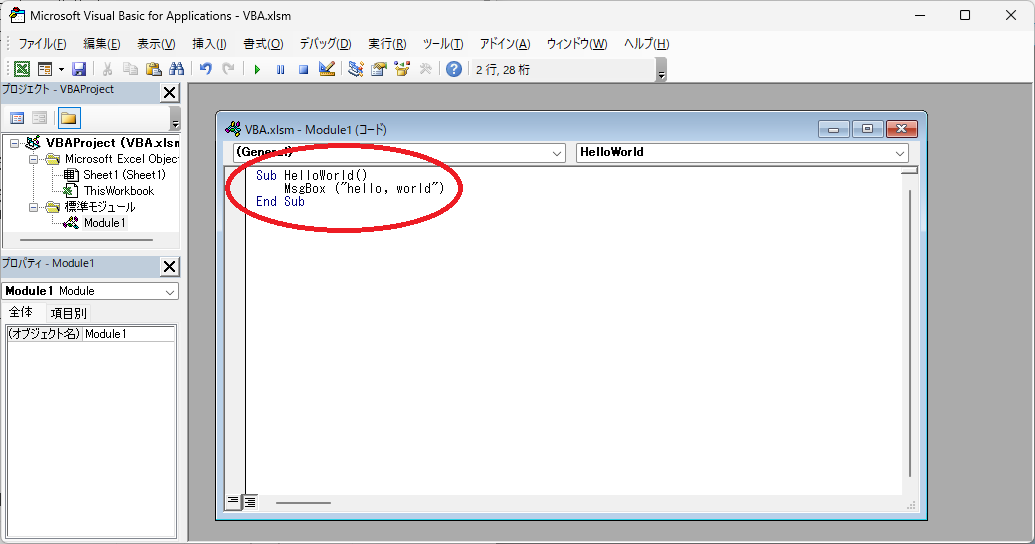Open the Properties Window toolbar icon

[379, 69]
